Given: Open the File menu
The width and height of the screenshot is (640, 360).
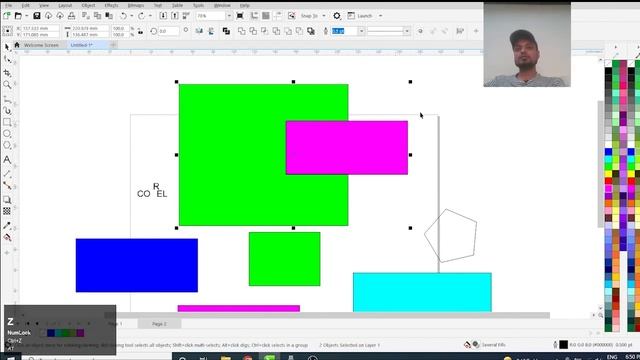Looking at the screenshot, I should (x=8, y=5).
